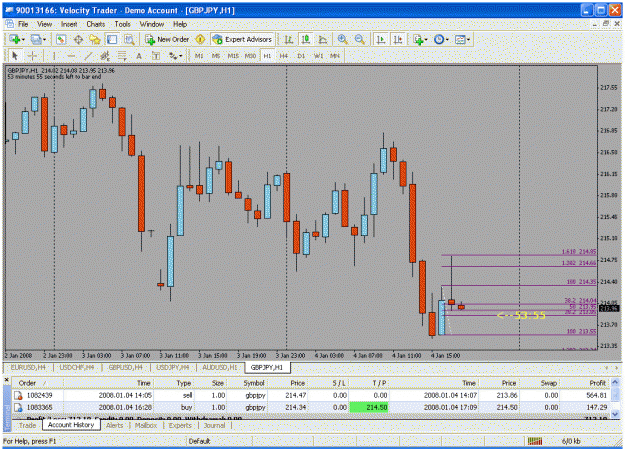Select the Fibonacci Retracement tool
The height and width of the screenshot is (449, 625).
point(122,56)
